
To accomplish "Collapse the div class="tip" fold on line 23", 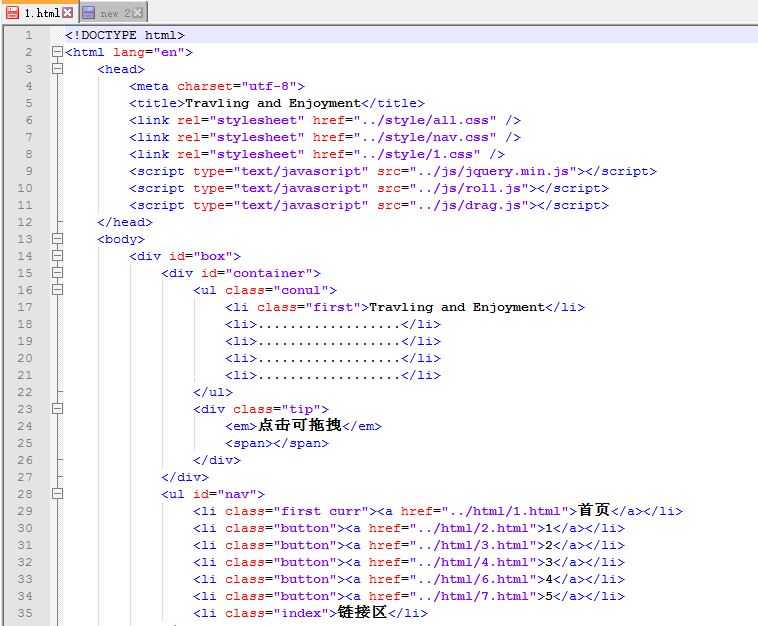I will pyautogui.click(x=57, y=409).
